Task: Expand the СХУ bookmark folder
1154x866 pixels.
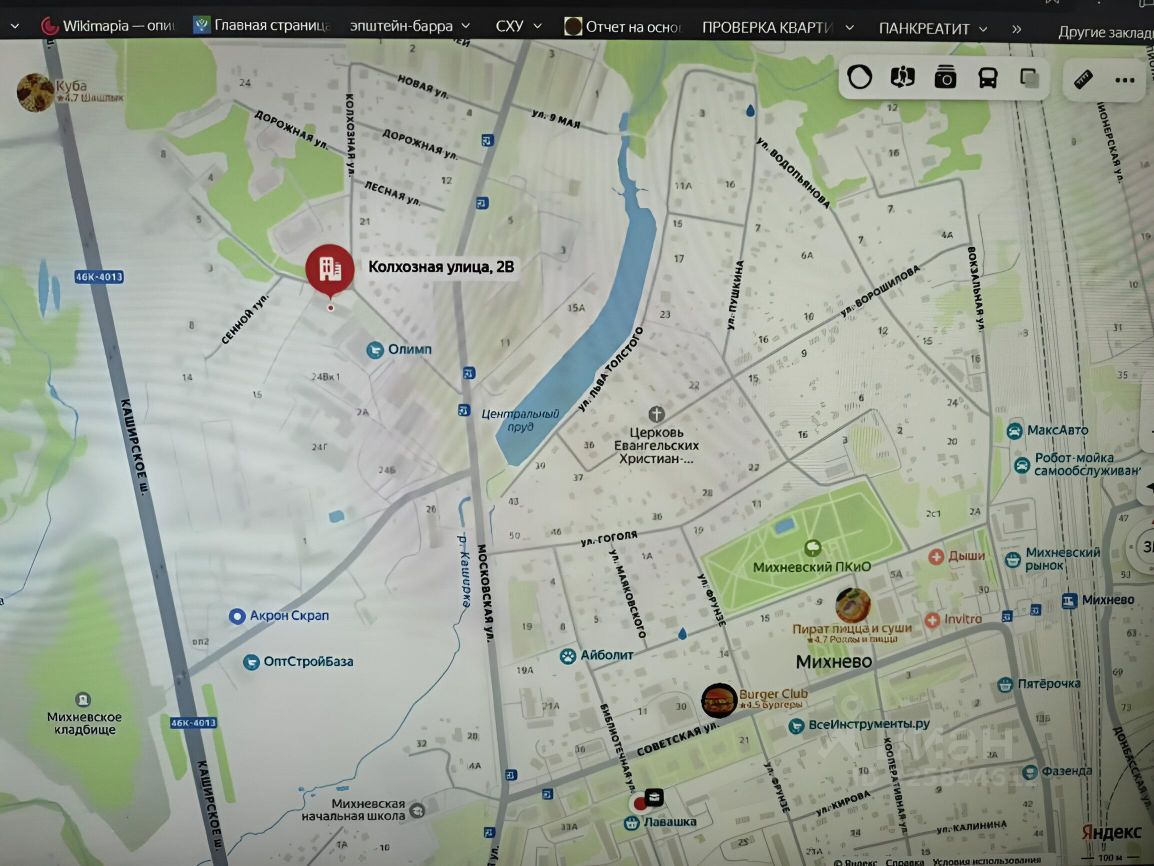Action: tap(519, 26)
